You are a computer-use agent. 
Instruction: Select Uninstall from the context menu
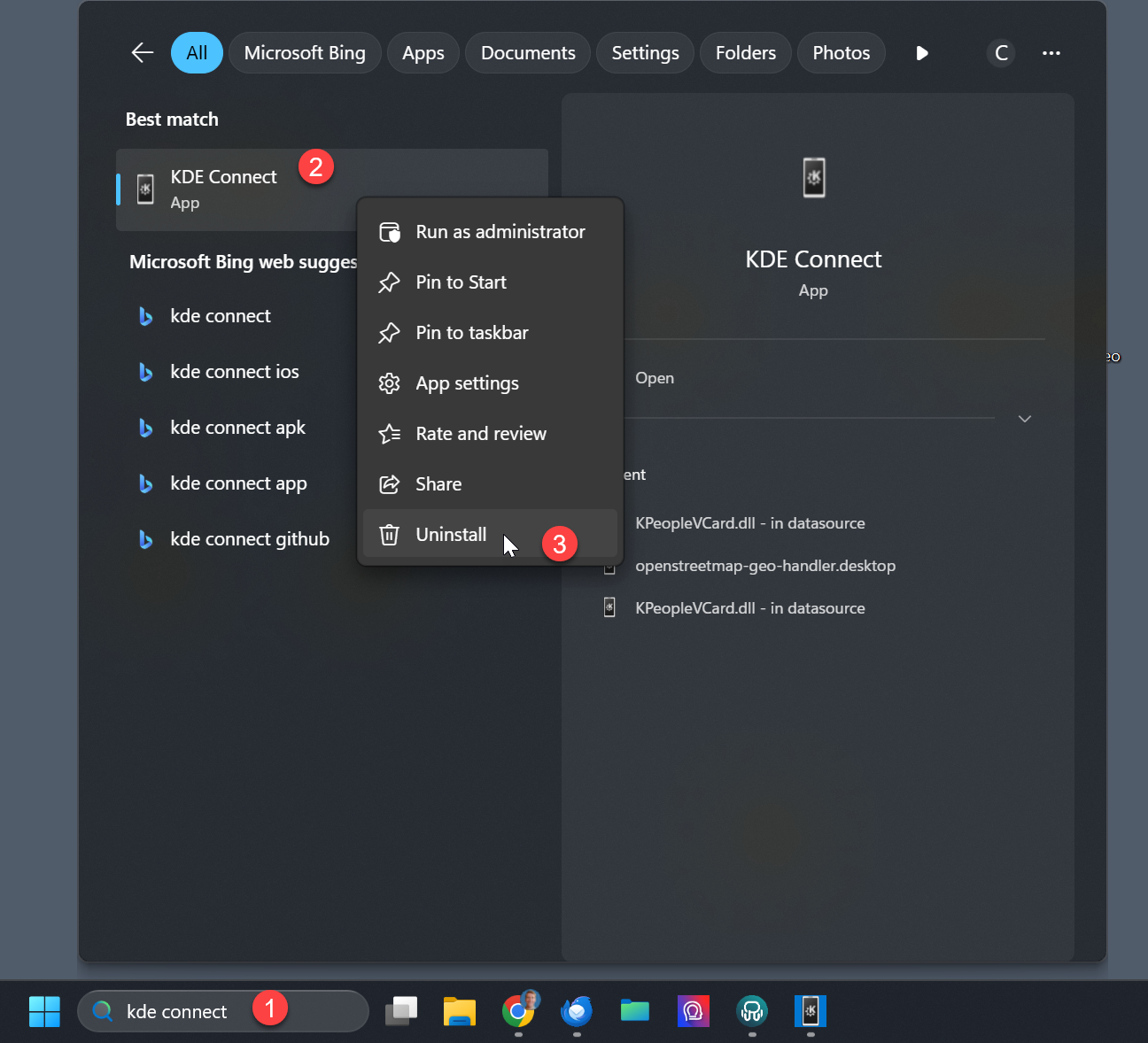pyautogui.click(x=451, y=535)
